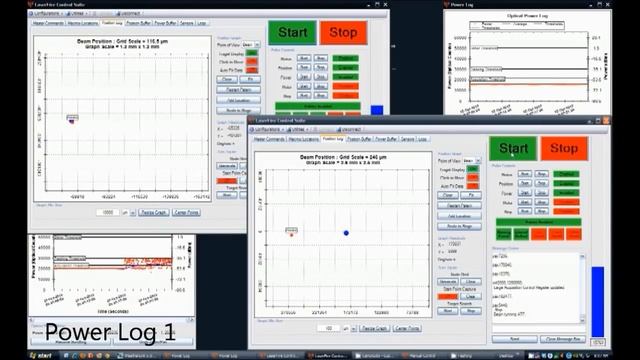Click LaserFire app icon in front title bar
The image size is (640, 360).
pyautogui.click(x=251, y=121)
